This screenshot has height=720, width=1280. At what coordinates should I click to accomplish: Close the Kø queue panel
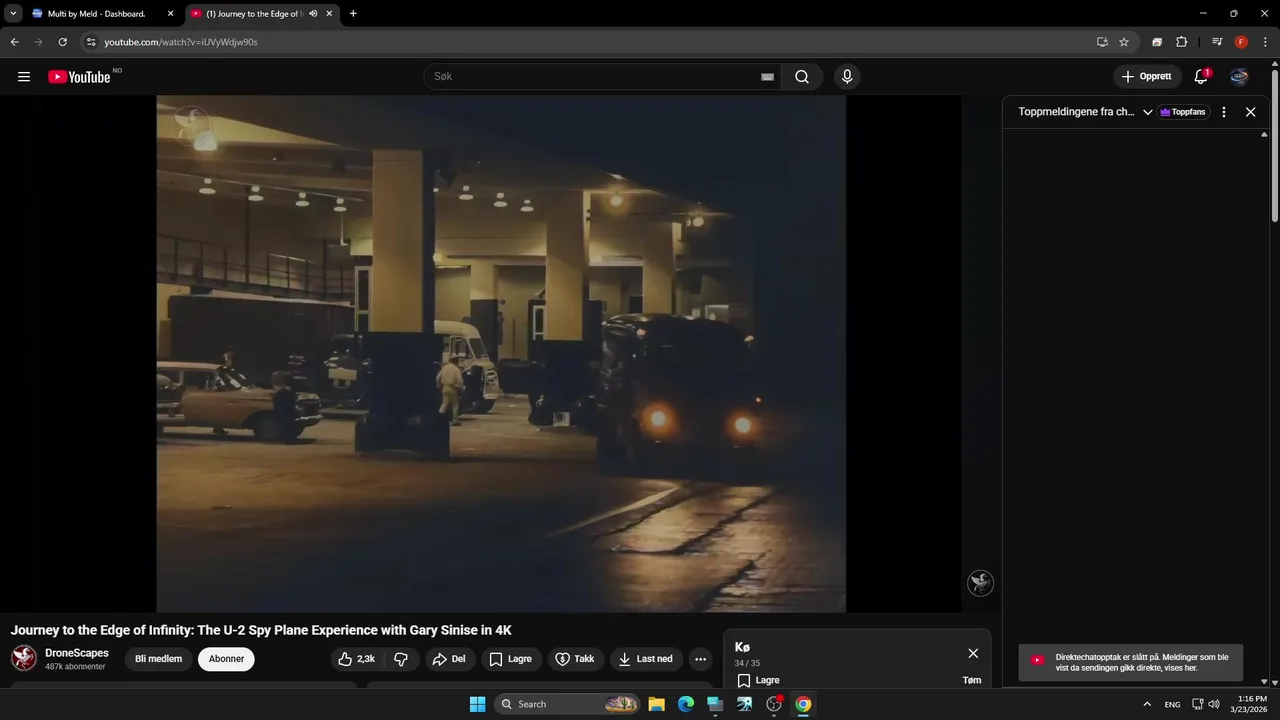click(973, 653)
